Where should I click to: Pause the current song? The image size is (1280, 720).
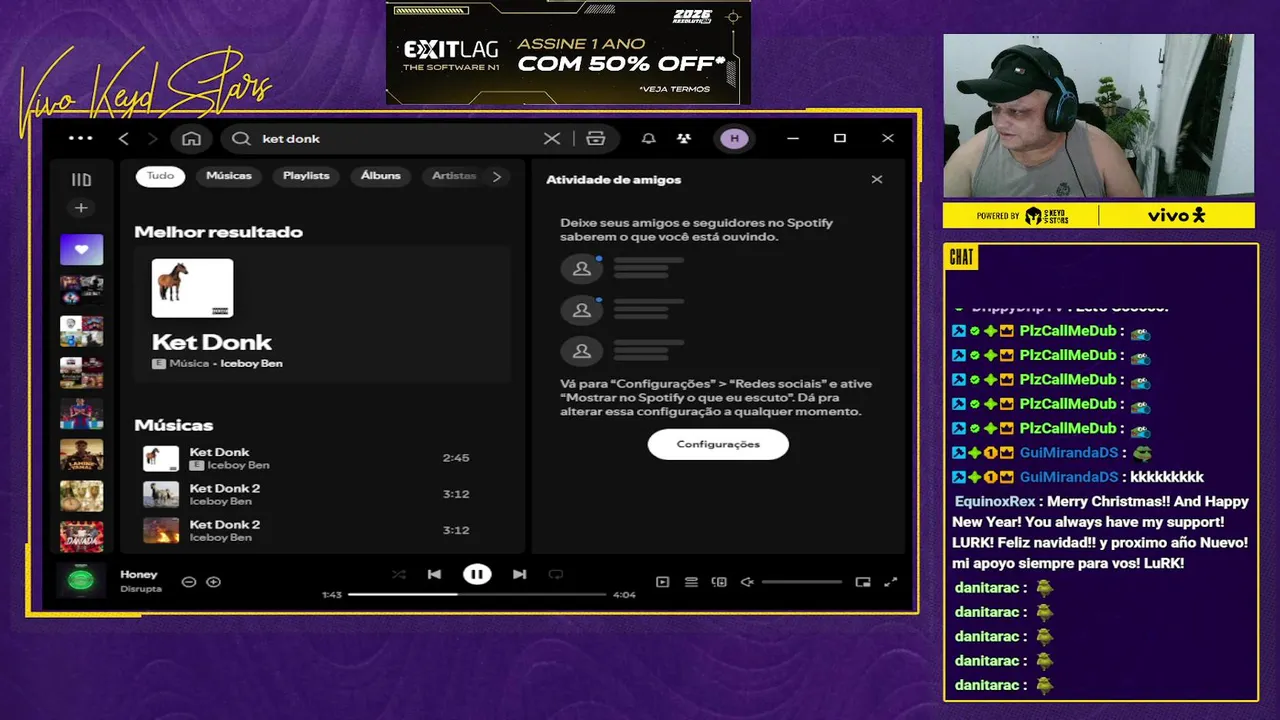coord(477,574)
